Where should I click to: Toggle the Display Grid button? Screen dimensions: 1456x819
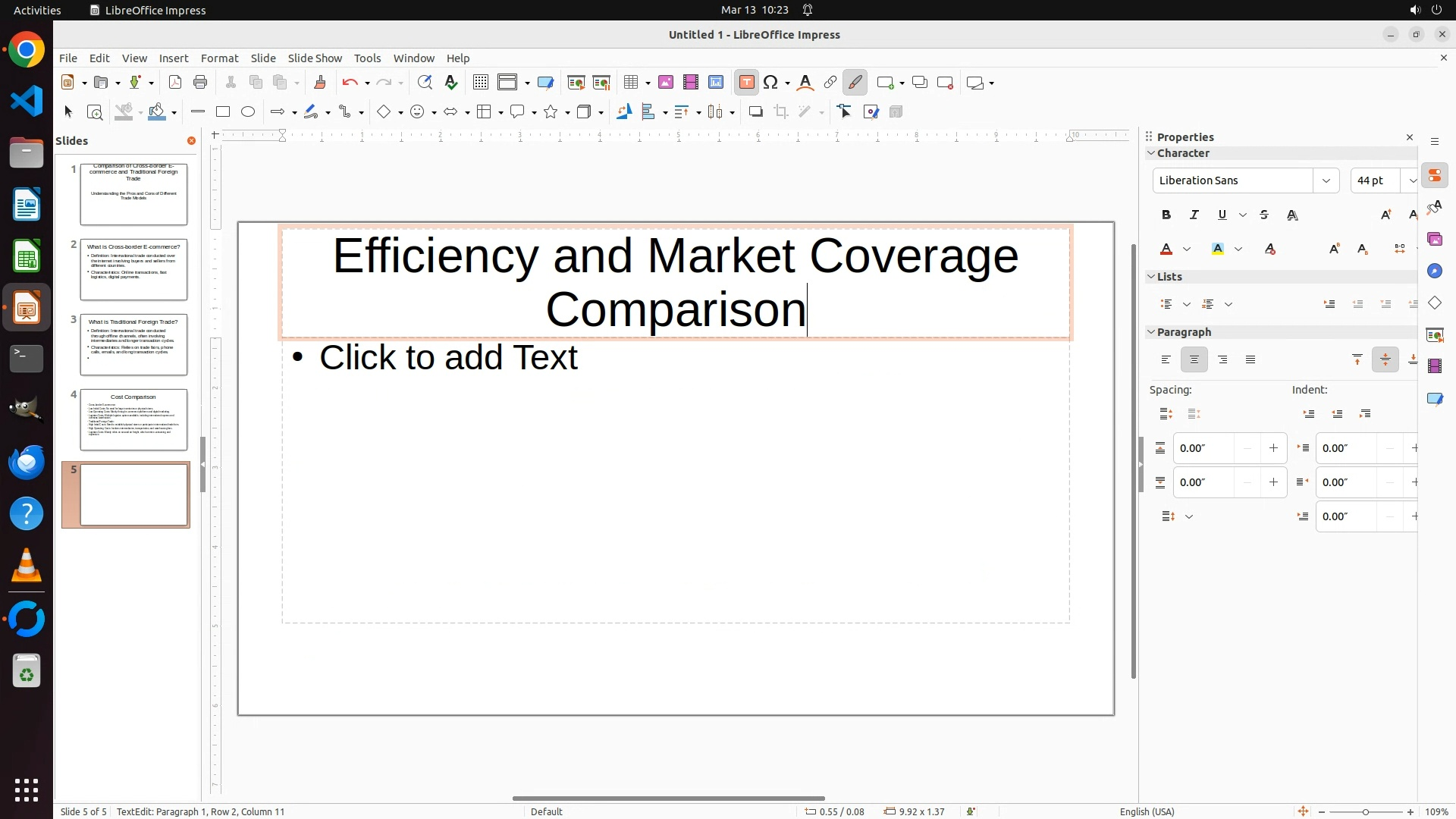point(480,83)
